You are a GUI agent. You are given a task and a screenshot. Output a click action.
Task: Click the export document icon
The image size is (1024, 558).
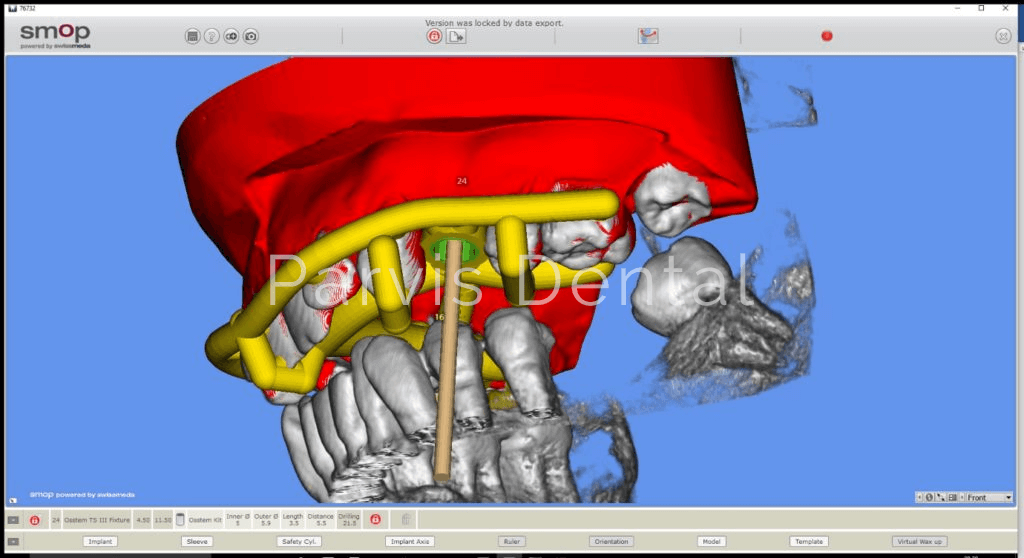tap(456, 36)
